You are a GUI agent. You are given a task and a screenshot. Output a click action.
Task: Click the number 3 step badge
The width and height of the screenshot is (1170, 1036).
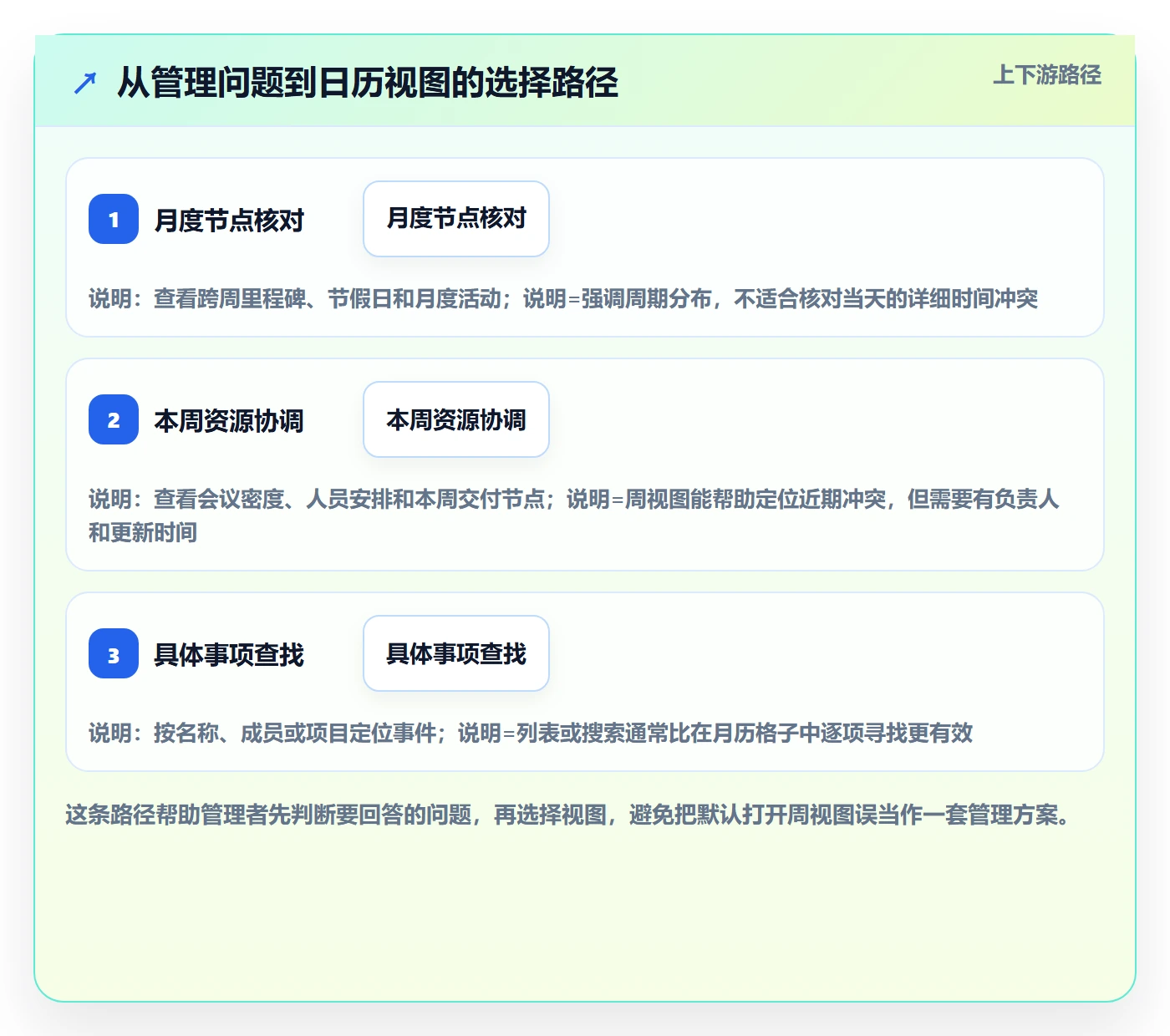coord(114,653)
